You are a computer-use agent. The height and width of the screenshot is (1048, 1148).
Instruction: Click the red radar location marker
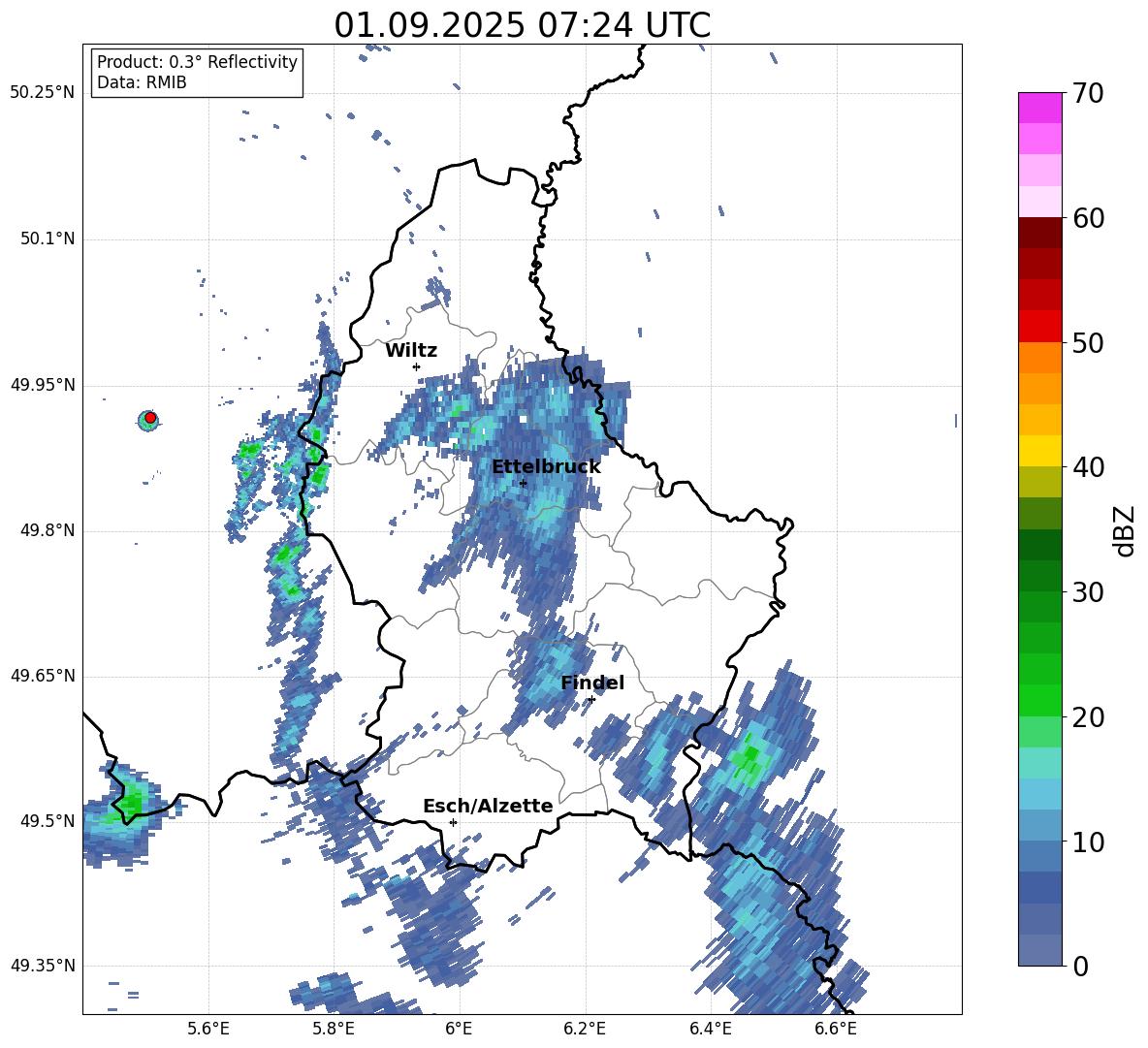pos(150,418)
